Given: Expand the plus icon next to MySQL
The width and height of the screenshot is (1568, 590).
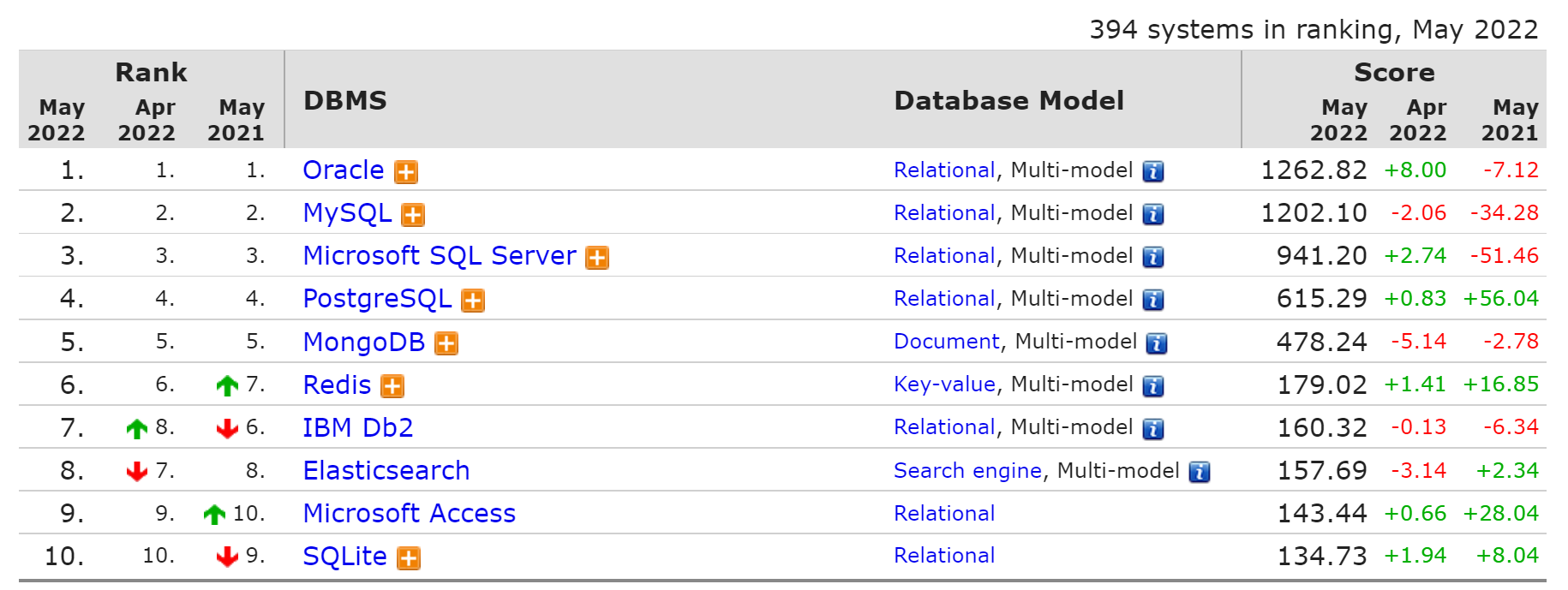Looking at the screenshot, I should pyautogui.click(x=413, y=215).
